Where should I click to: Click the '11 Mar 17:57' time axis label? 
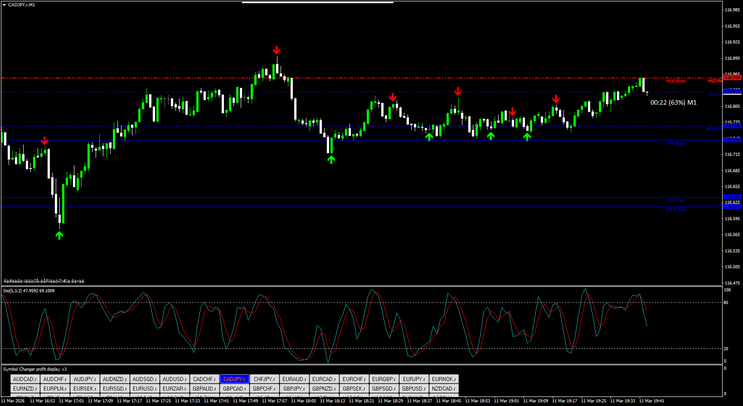[277, 400]
